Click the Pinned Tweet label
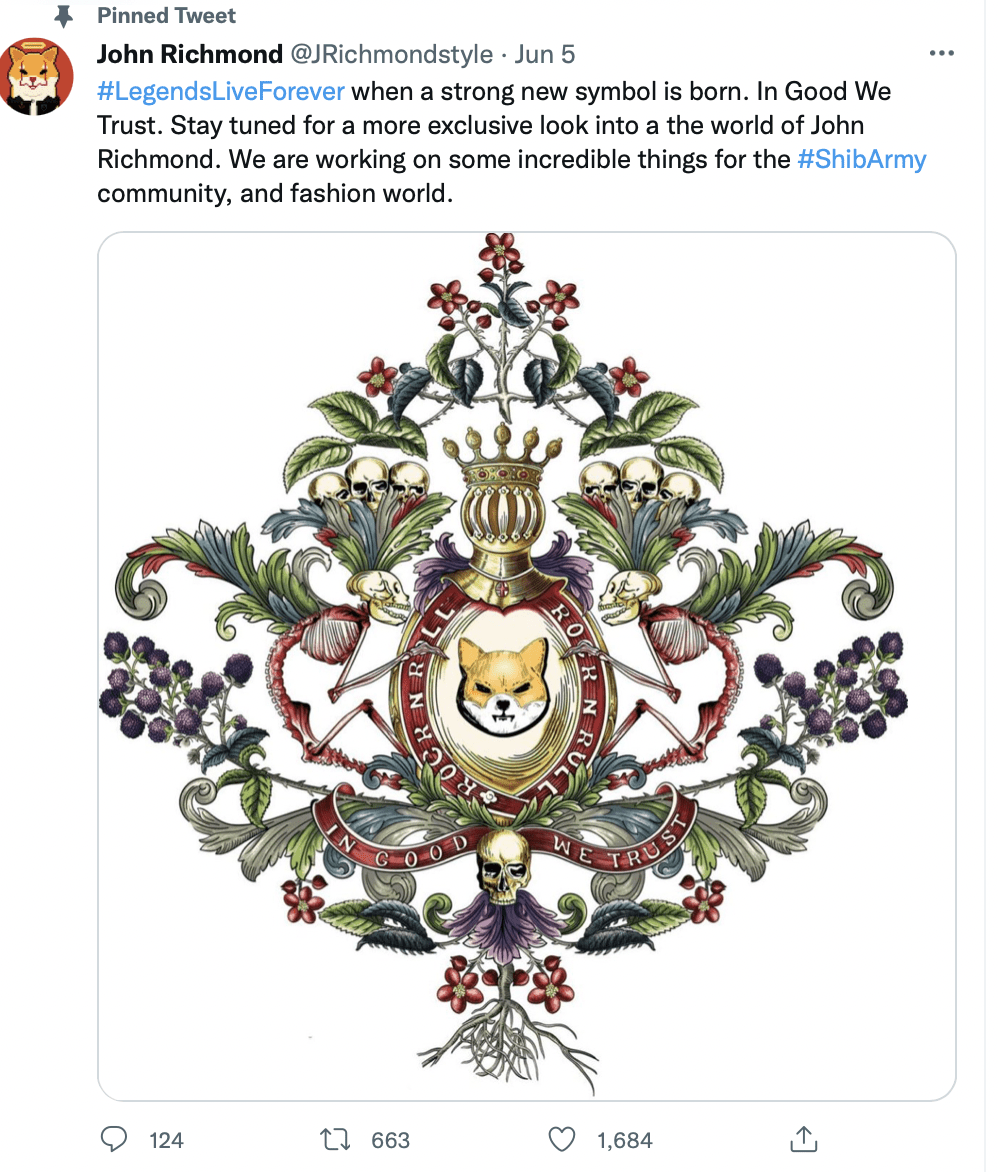998x1172 pixels. tap(166, 16)
